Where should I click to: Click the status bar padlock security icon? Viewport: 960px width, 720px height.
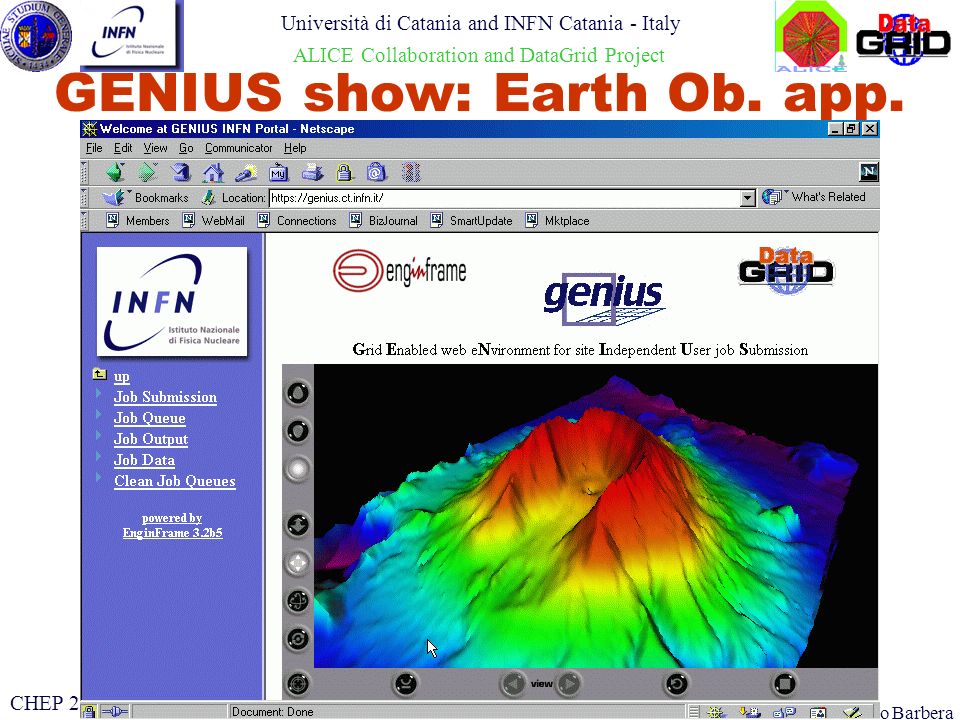[89, 711]
